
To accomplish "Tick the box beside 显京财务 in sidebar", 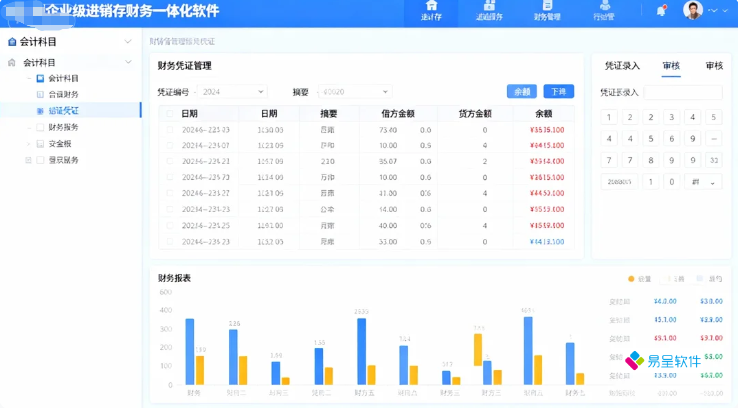I will [40, 160].
